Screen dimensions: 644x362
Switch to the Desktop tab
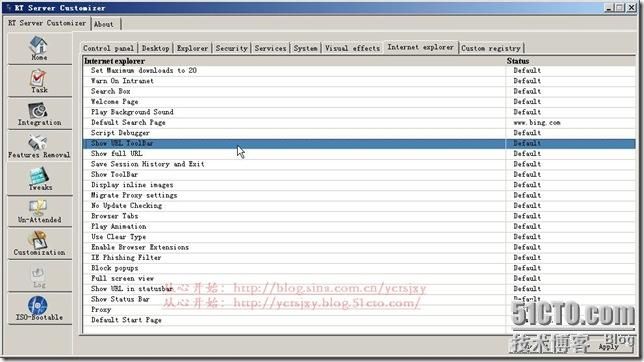[155, 48]
